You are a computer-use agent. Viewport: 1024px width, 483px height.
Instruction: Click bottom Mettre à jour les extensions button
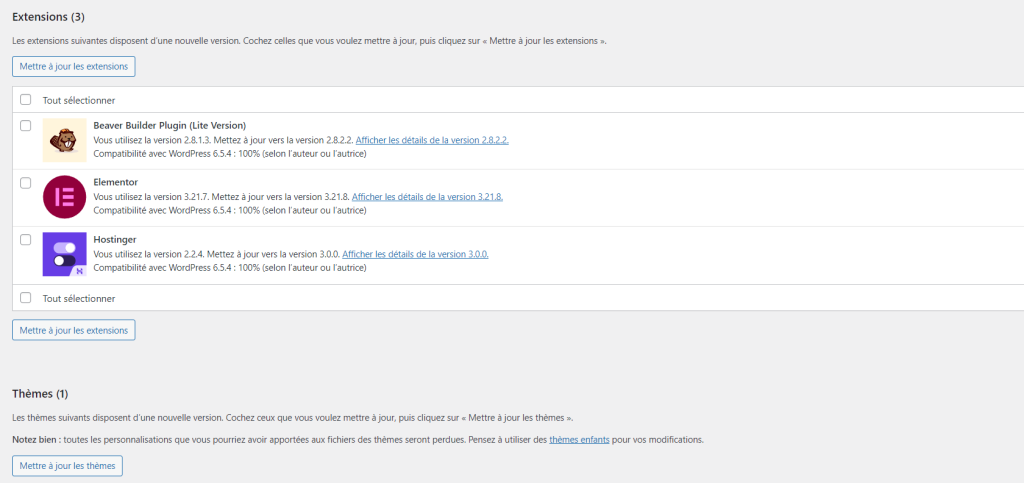pos(74,330)
